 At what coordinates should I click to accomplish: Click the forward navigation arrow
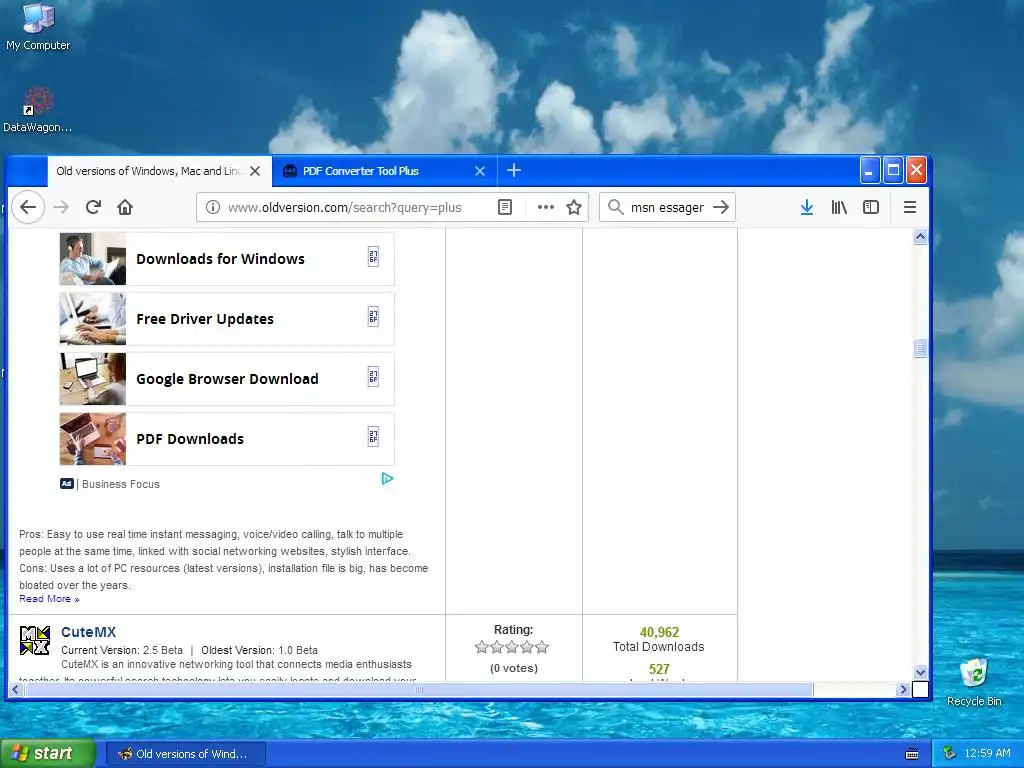click(x=61, y=207)
